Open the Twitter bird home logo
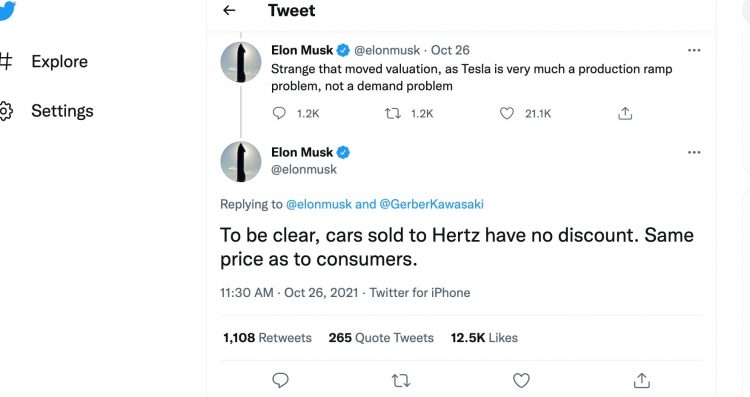The width and height of the screenshot is (750, 397). click(6, 11)
